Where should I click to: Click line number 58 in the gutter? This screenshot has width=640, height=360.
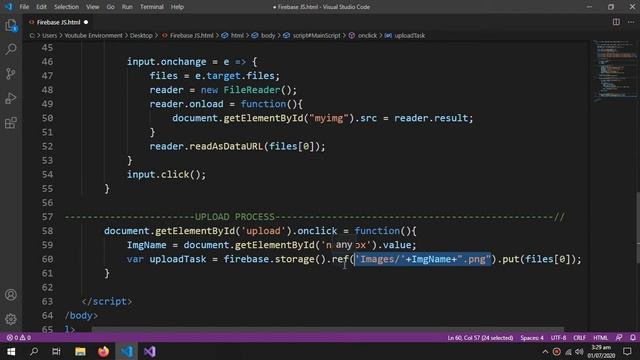click(x=47, y=231)
